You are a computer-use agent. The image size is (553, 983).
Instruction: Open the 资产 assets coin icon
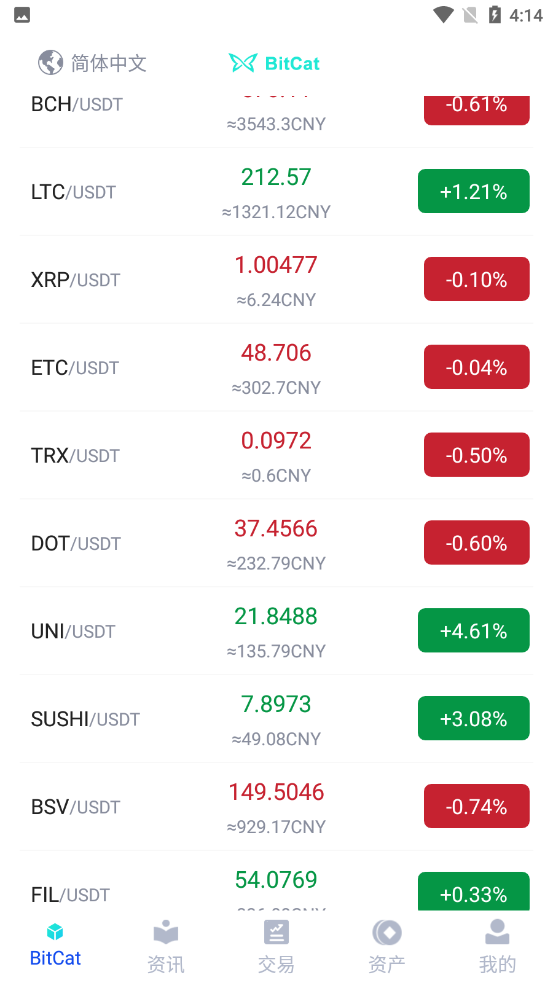(386, 932)
